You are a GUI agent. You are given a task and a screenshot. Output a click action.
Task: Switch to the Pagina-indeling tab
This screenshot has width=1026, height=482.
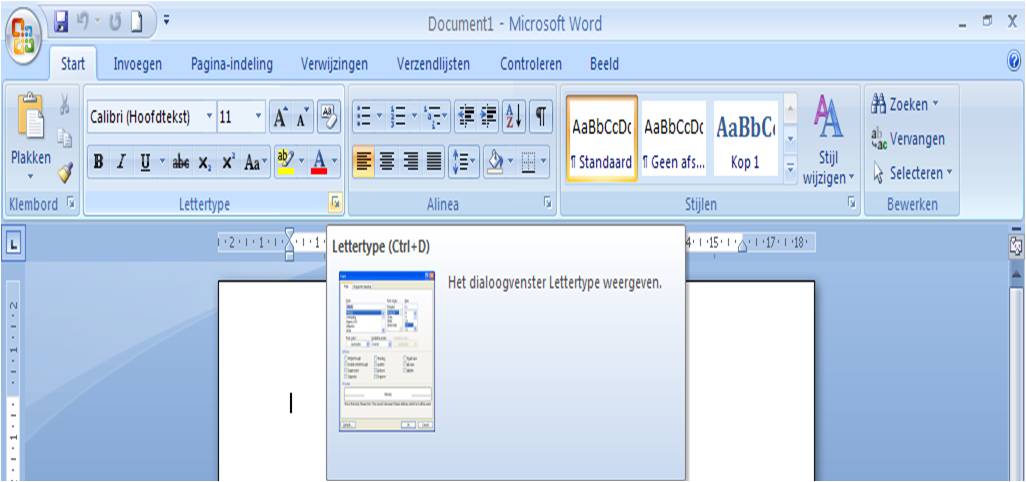232,64
